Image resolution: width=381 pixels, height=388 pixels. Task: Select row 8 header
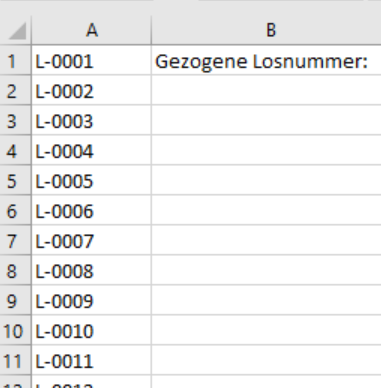(x=15, y=270)
